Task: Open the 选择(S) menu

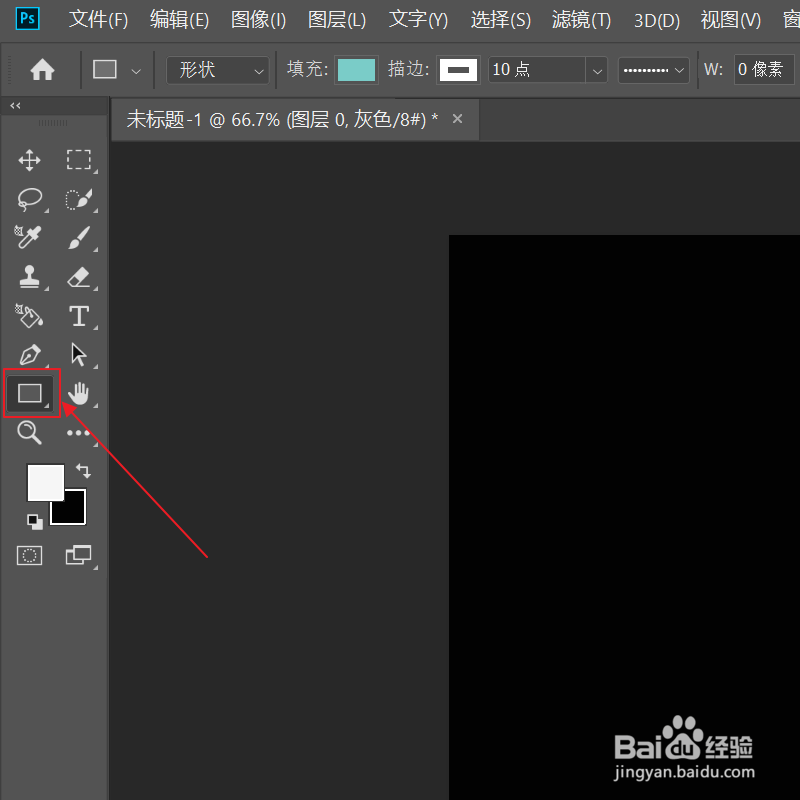Action: tap(501, 20)
